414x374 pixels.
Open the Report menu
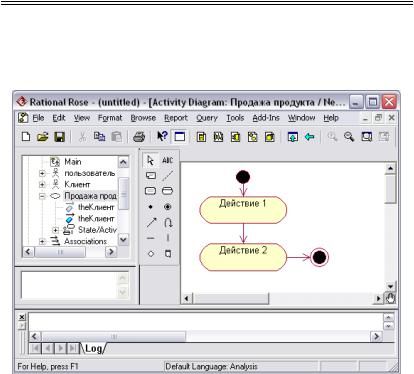click(x=176, y=118)
